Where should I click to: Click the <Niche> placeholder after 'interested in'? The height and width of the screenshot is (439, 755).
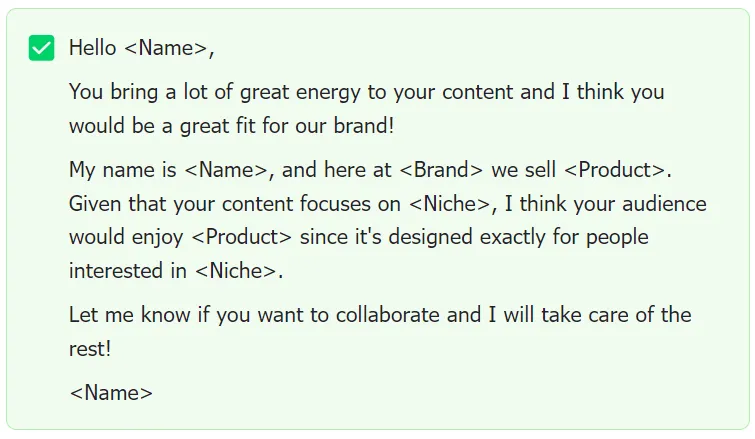tap(236, 271)
